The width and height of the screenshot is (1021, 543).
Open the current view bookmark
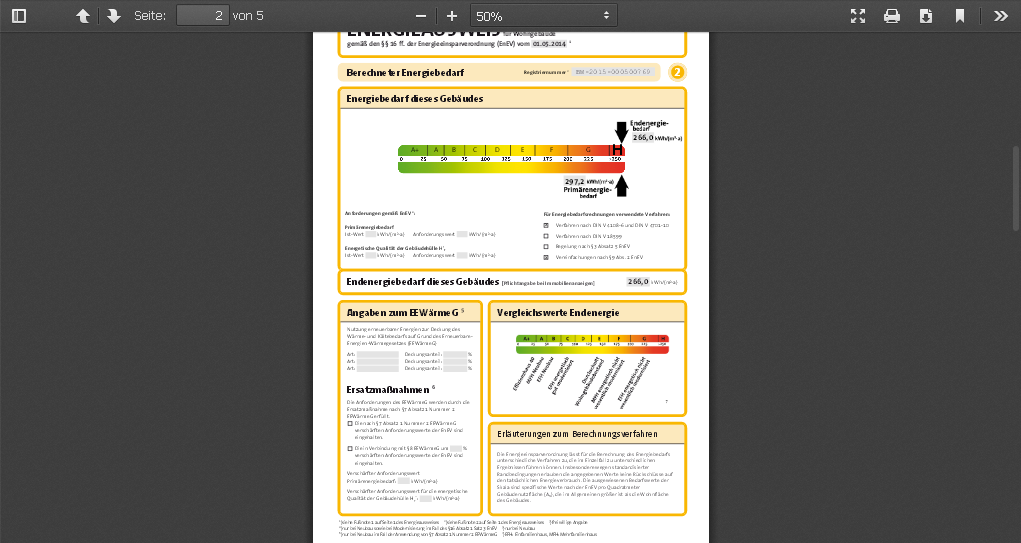click(960, 16)
